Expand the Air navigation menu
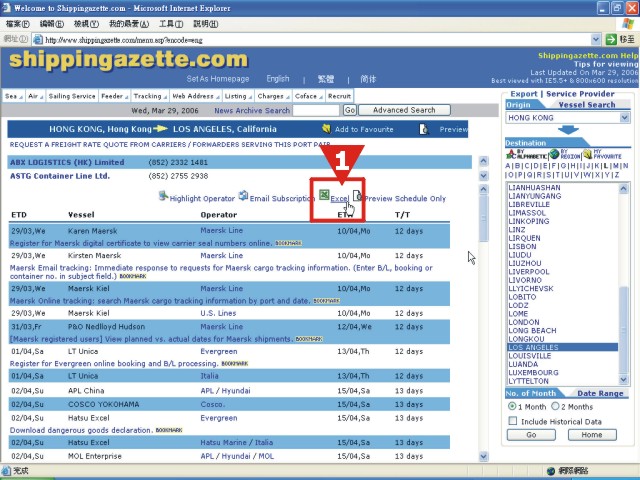The height and width of the screenshot is (480, 640). pyautogui.click(x=36, y=96)
